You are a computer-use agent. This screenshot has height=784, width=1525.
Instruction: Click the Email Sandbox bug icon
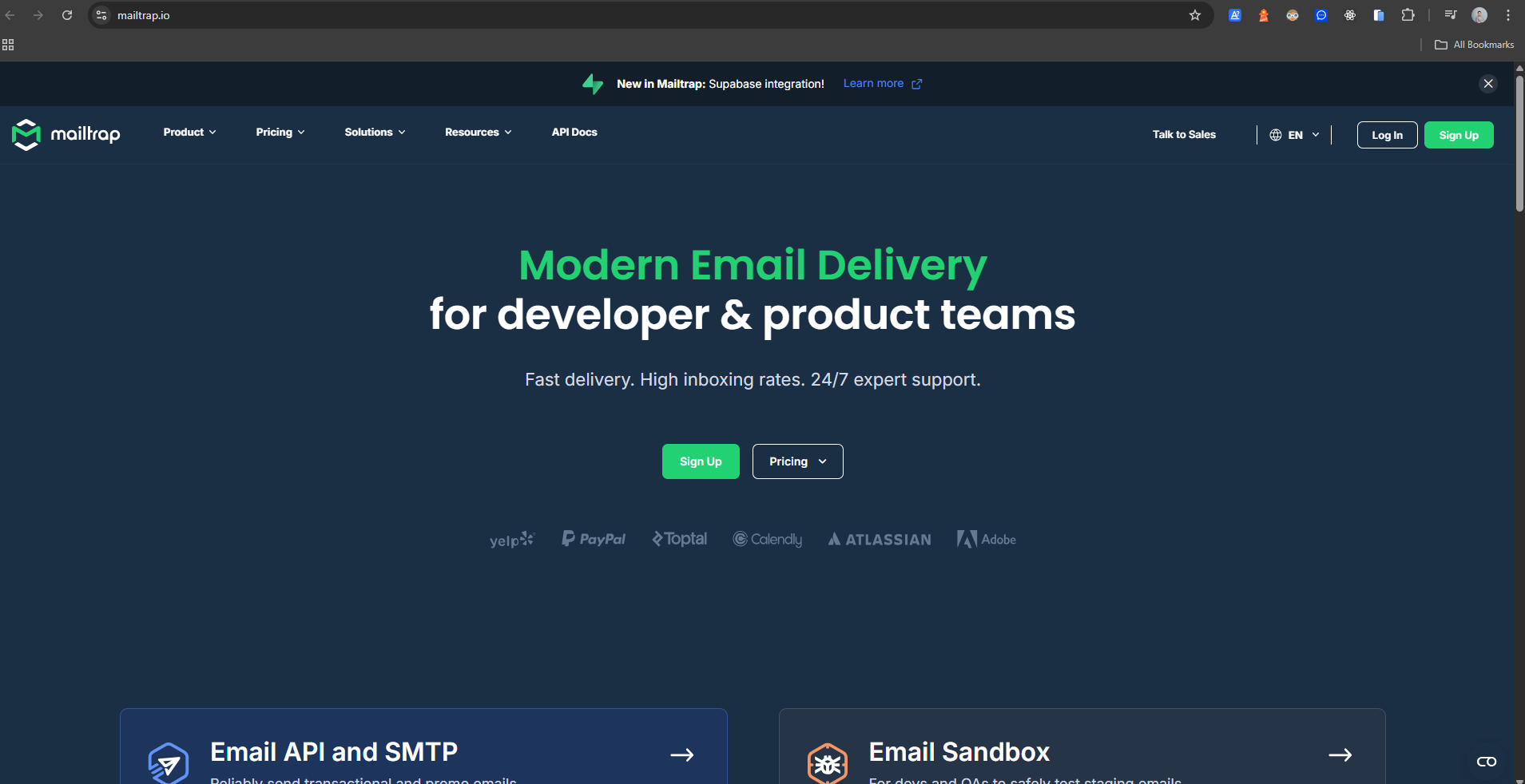(x=827, y=764)
